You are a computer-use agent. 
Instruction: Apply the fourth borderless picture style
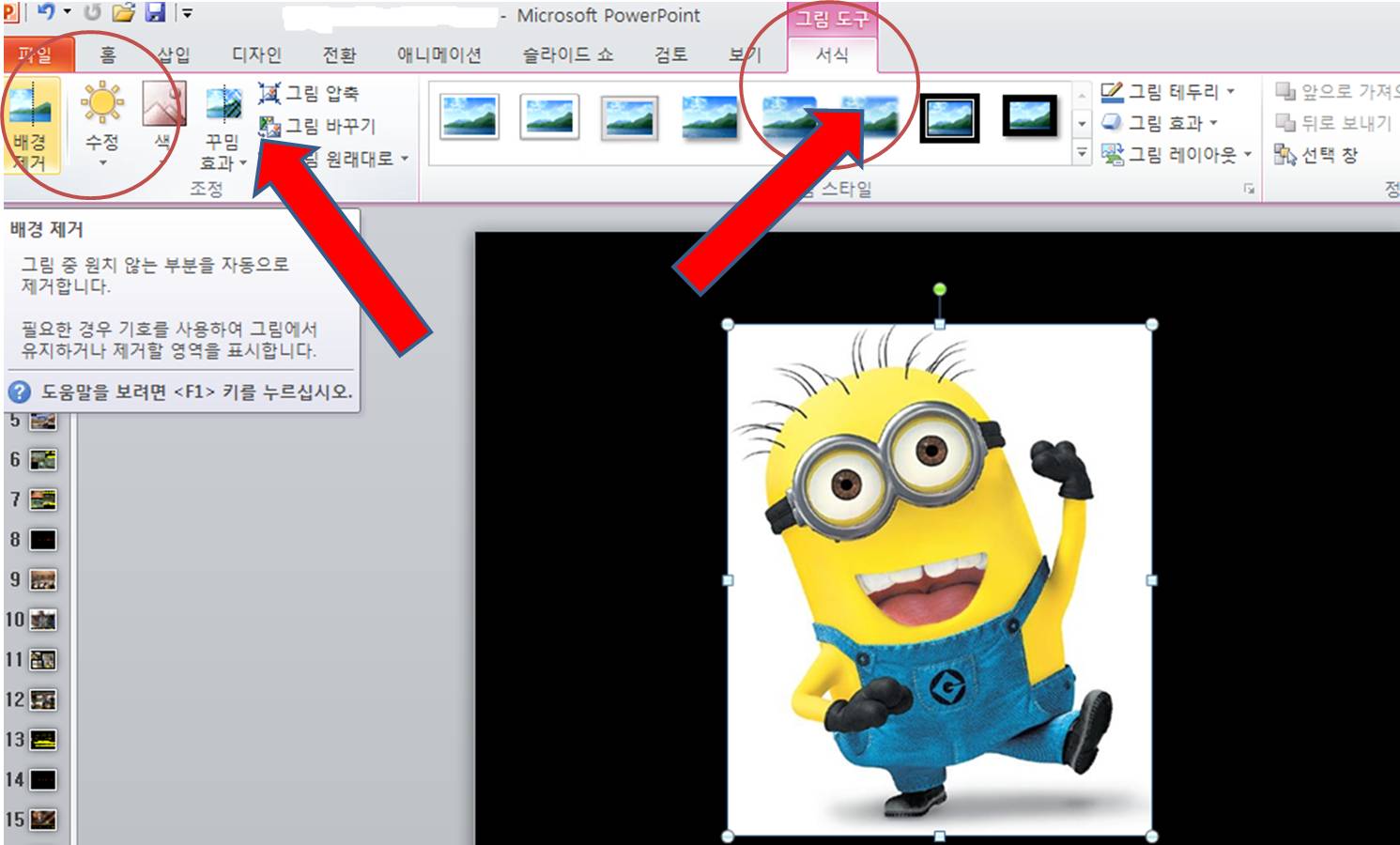point(710,116)
